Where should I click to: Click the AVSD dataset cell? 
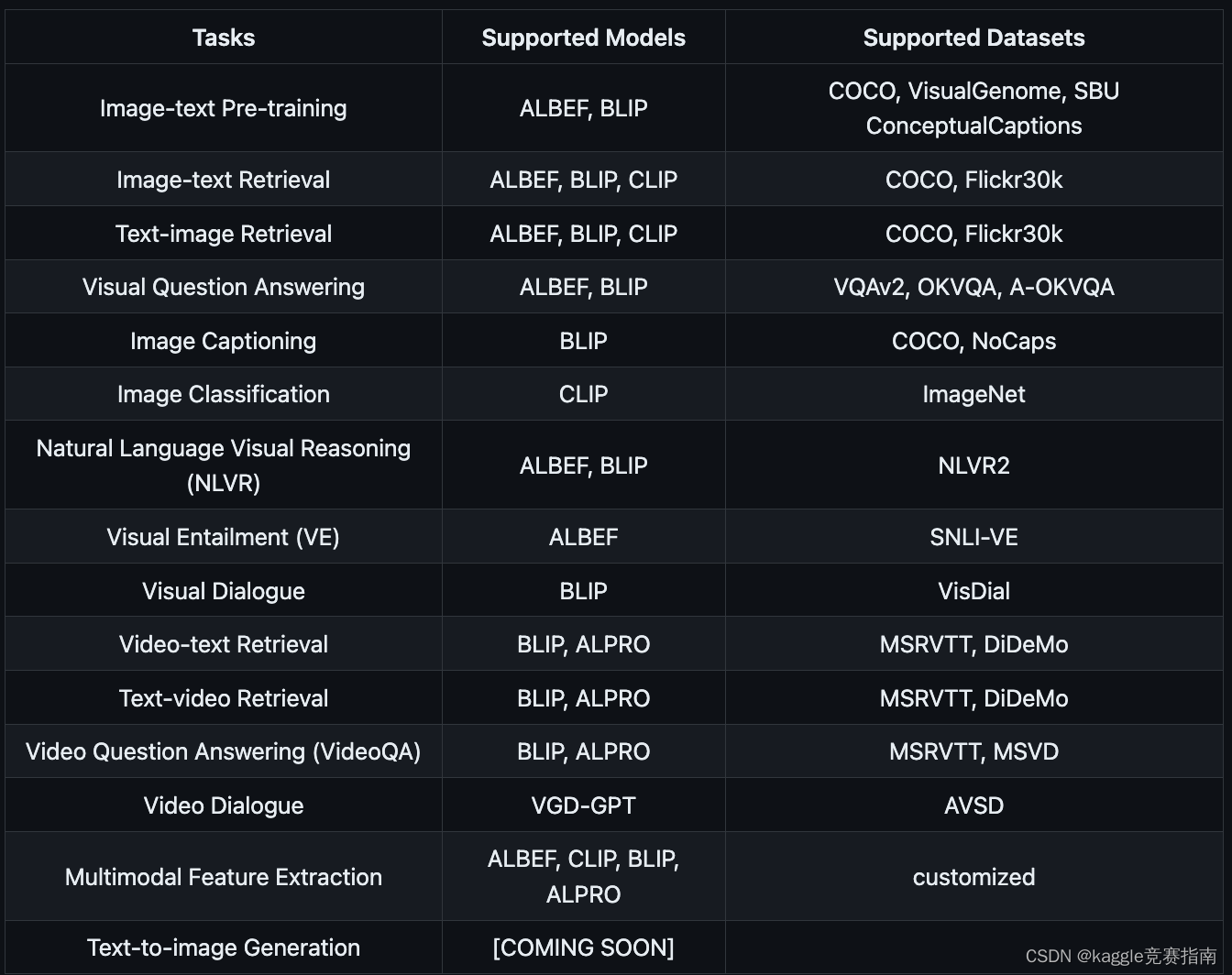[x=973, y=805]
